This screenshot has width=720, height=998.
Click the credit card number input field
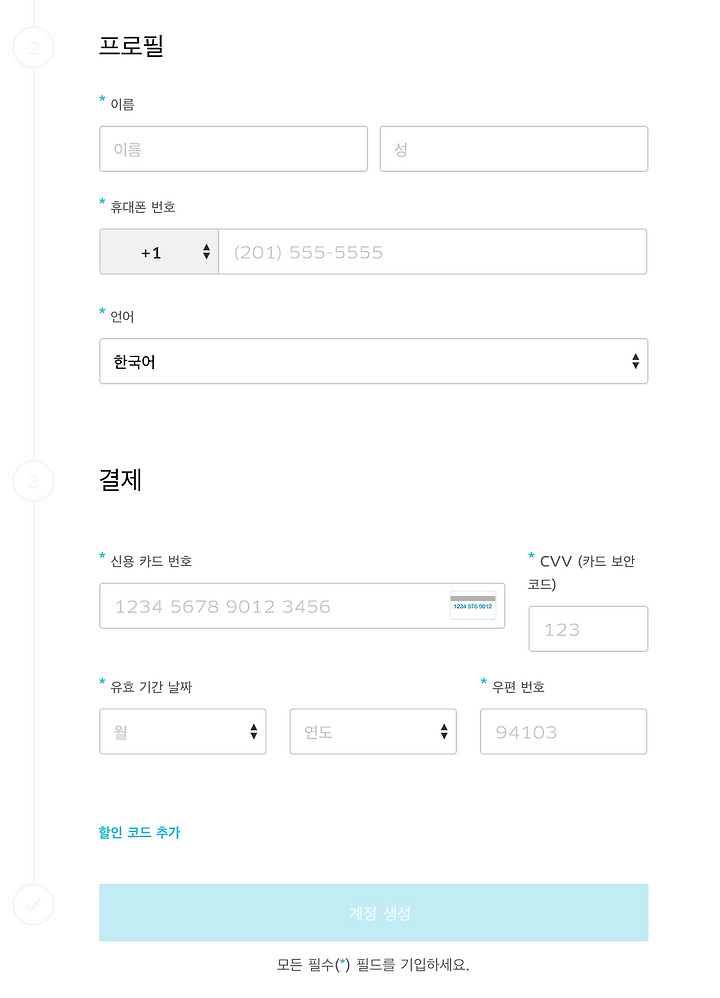[302, 606]
